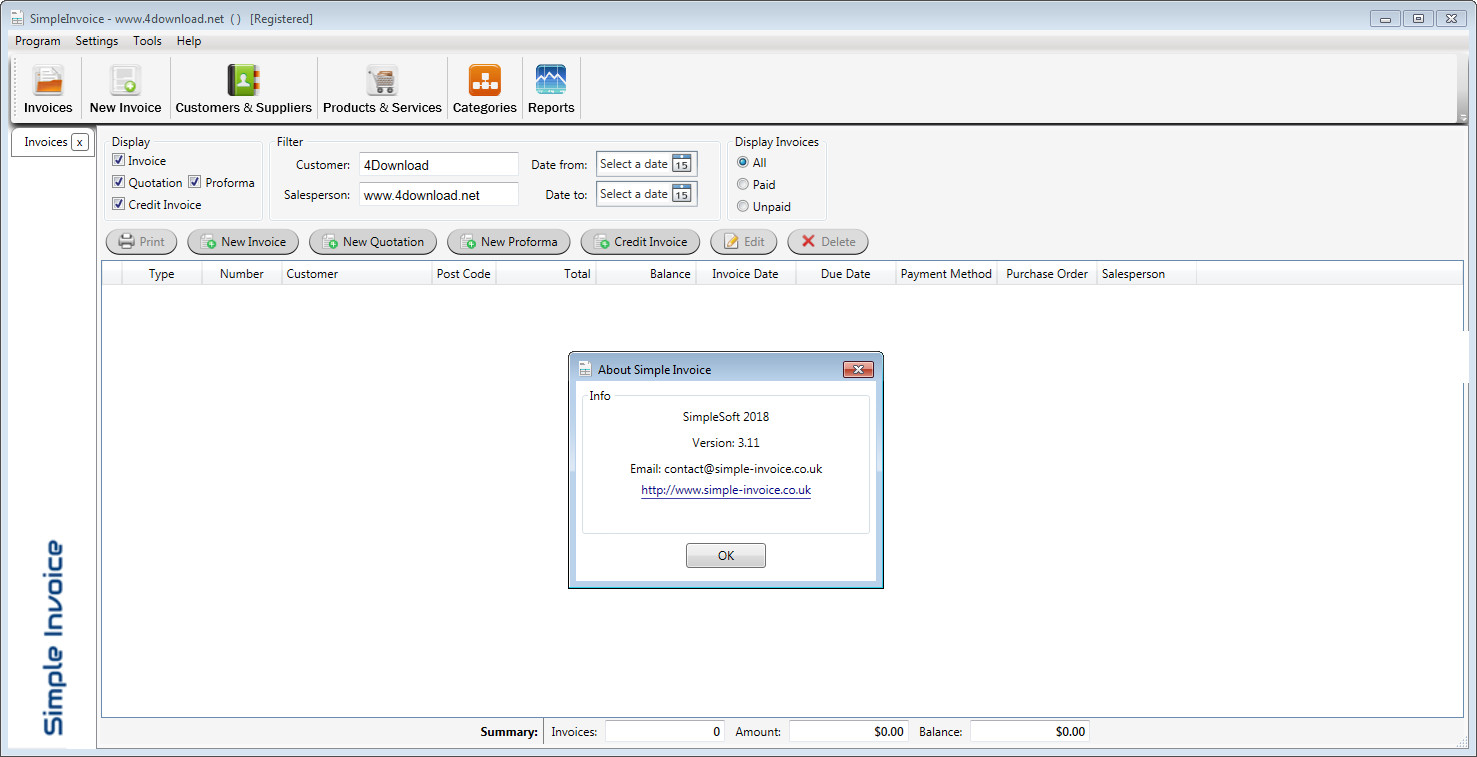The width and height of the screenshot is (1477, 757).
Task: Click the Credit Invoice button
Action: click(641, 242)
